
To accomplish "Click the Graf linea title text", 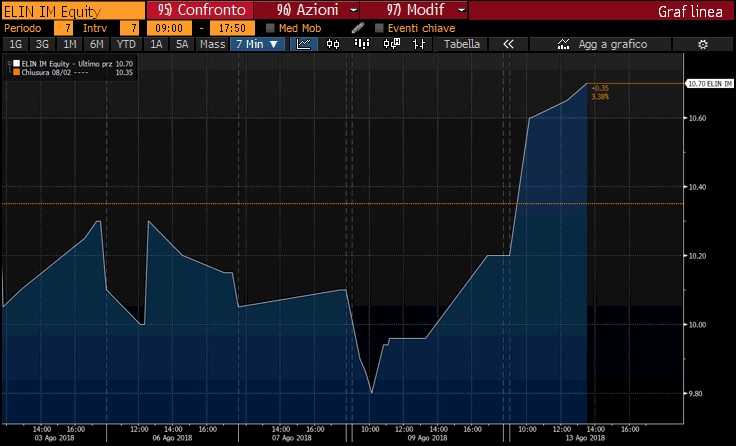I will [x=690, y=11].
